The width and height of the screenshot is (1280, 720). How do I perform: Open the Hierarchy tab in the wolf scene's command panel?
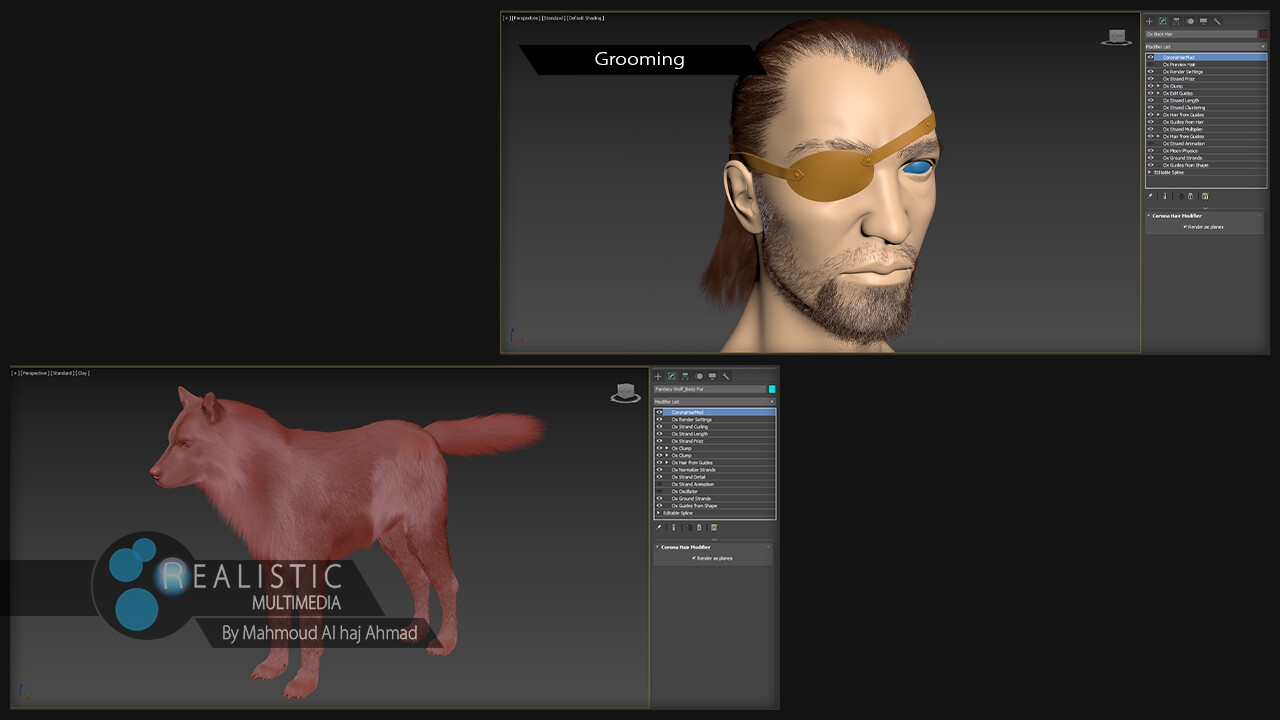(x=685, y=376)
